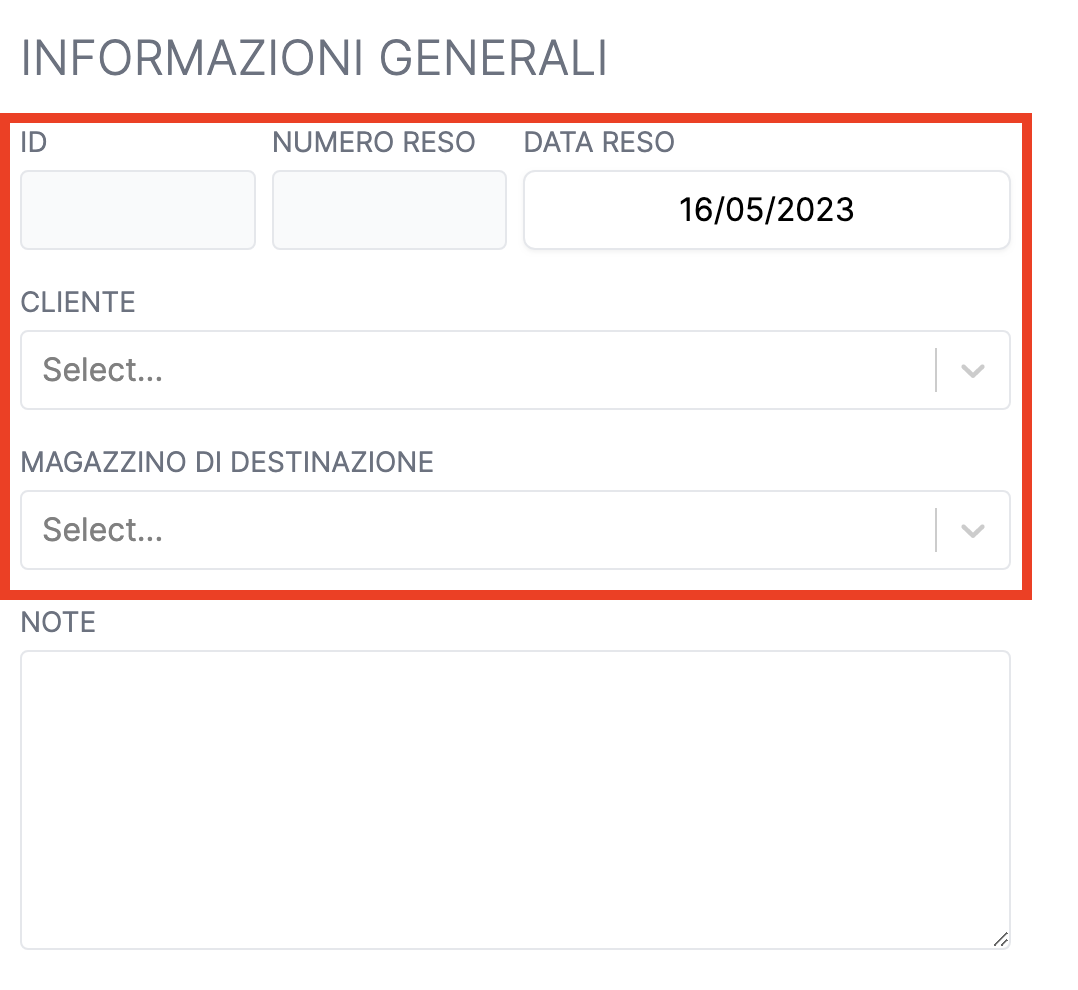This screenshot has height=990, width=1078.
Task: Click the NOTE label
Action: [x=58, y=622]
